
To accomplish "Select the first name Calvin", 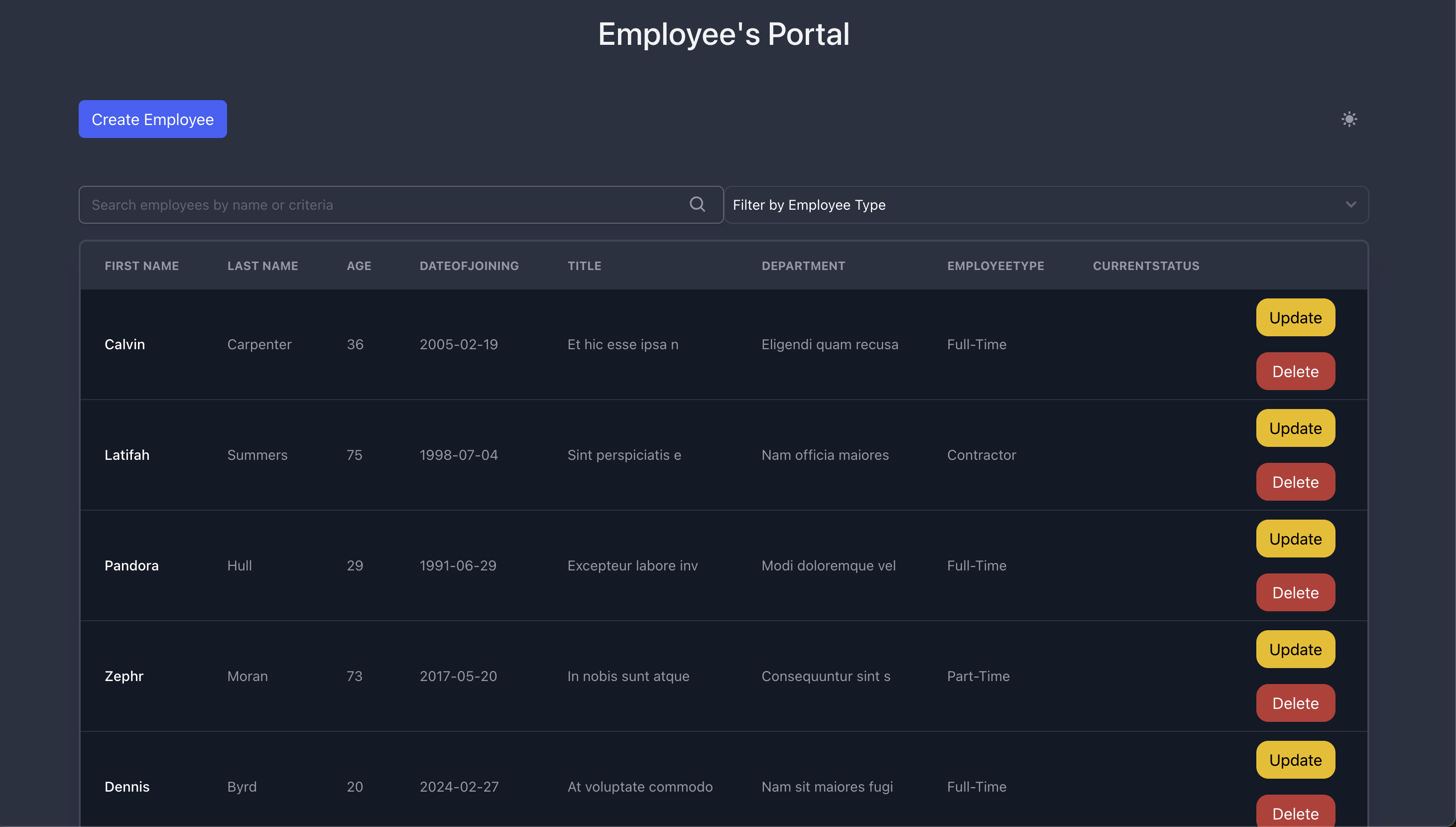I will (125, 345).
